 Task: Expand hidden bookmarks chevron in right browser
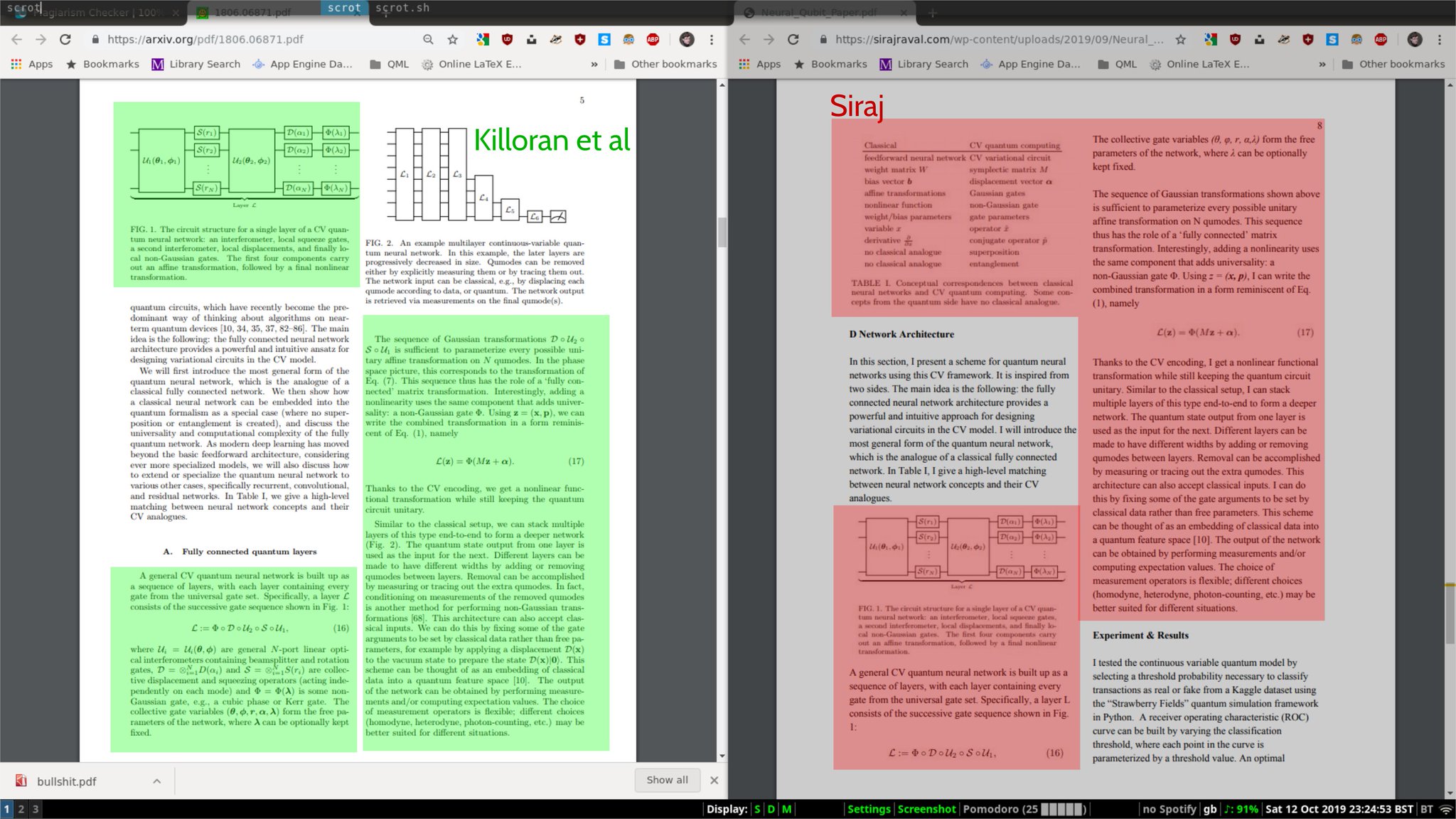(x=1322, y=64)
